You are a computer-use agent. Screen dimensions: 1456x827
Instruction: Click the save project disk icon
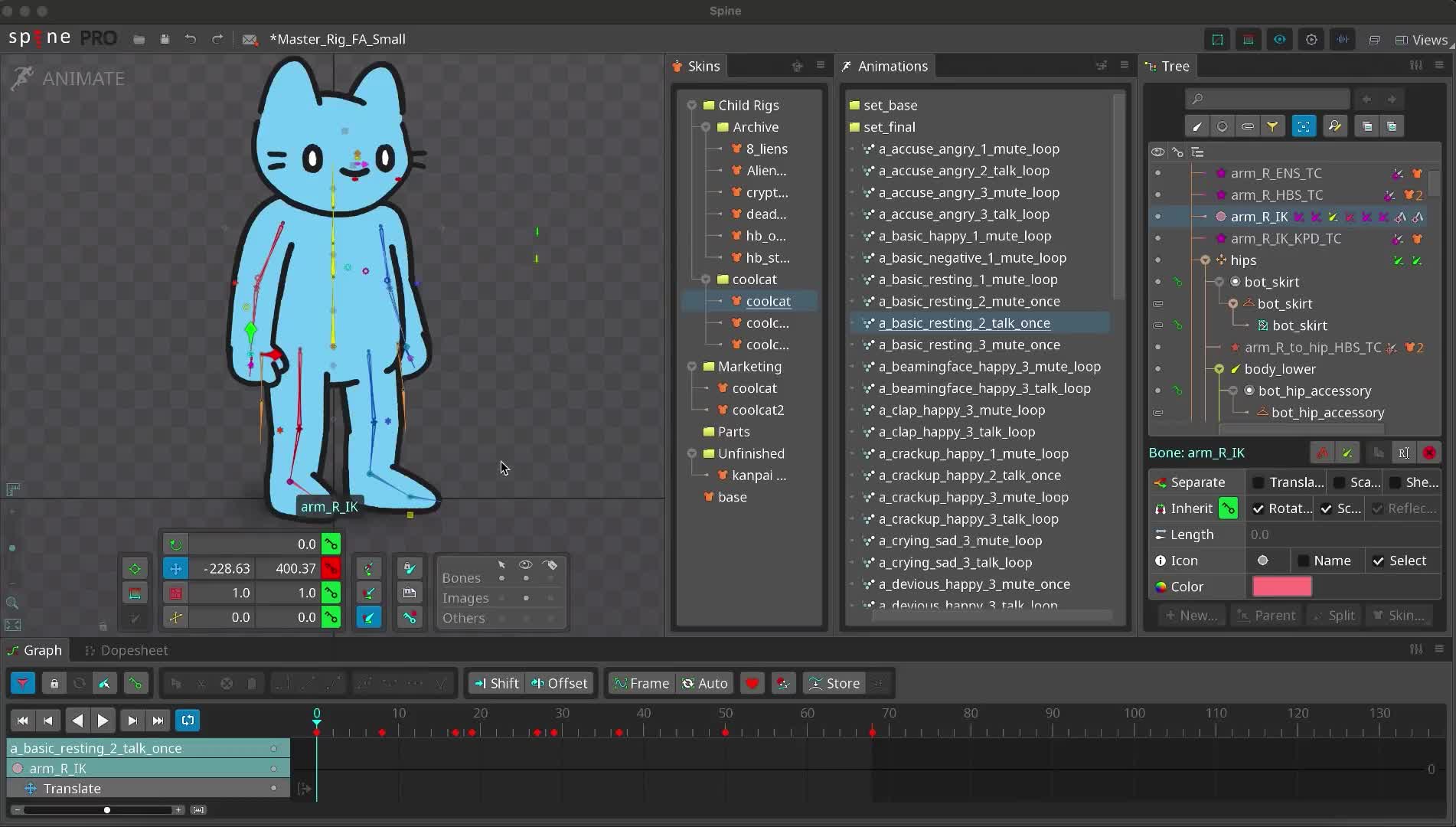[165, 39]
